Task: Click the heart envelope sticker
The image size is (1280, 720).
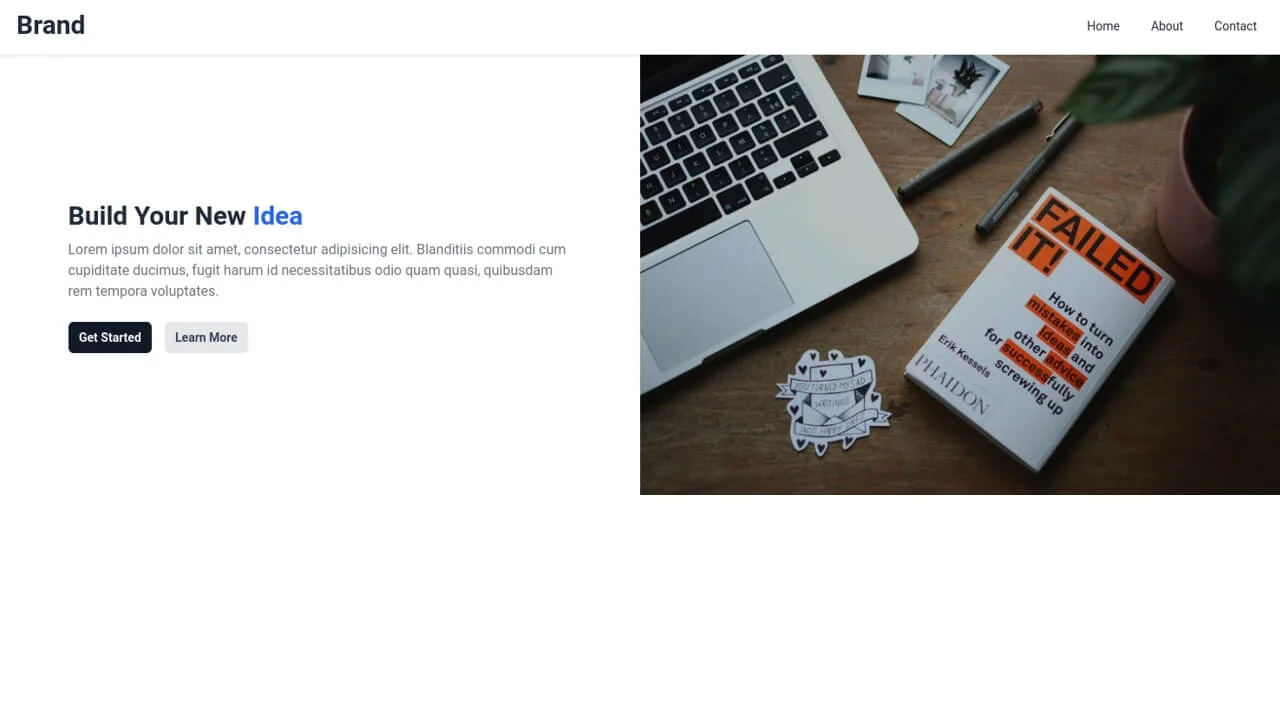Action: (x=830, y=401)
